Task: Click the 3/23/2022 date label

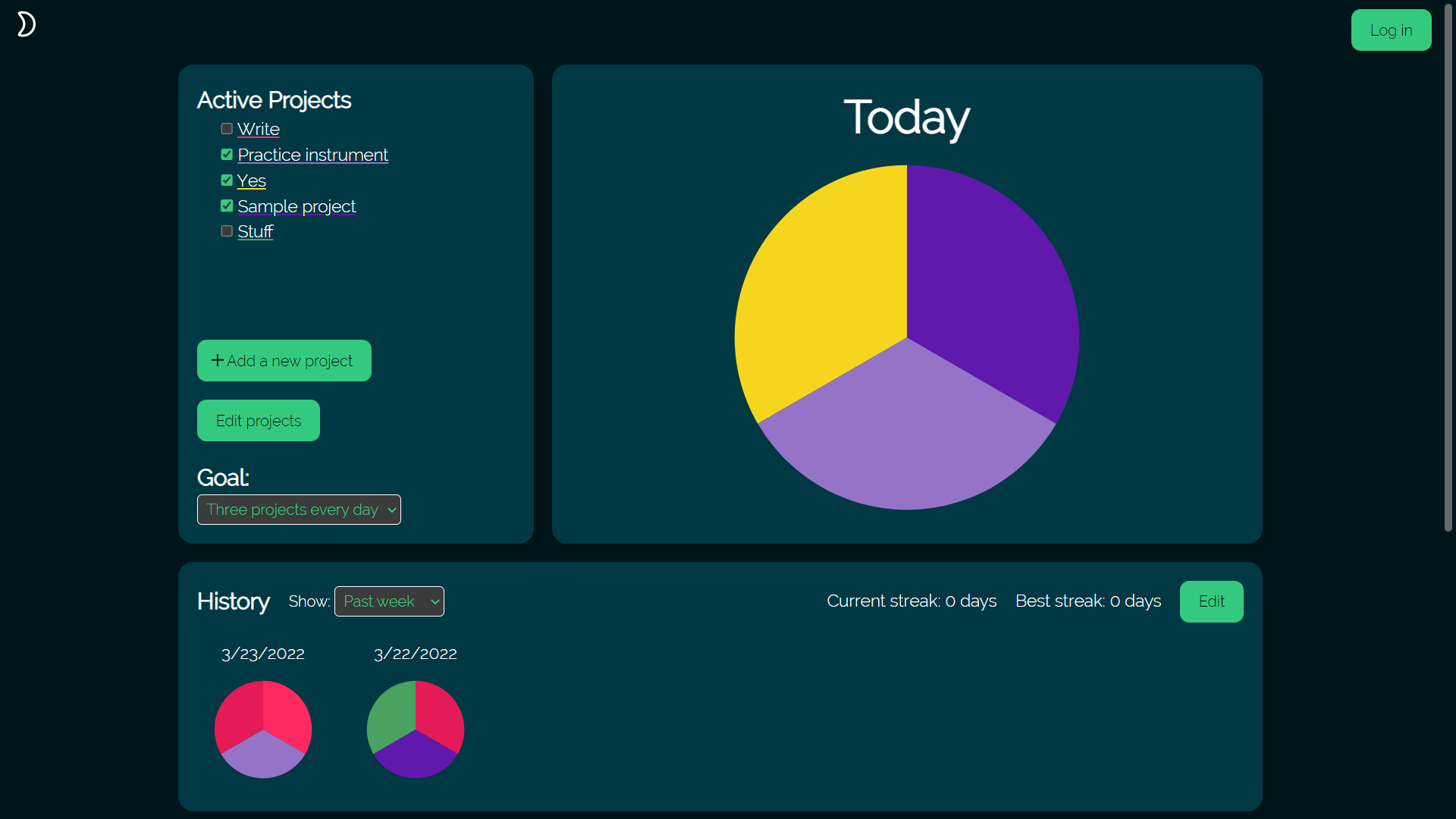Action: 263,654
